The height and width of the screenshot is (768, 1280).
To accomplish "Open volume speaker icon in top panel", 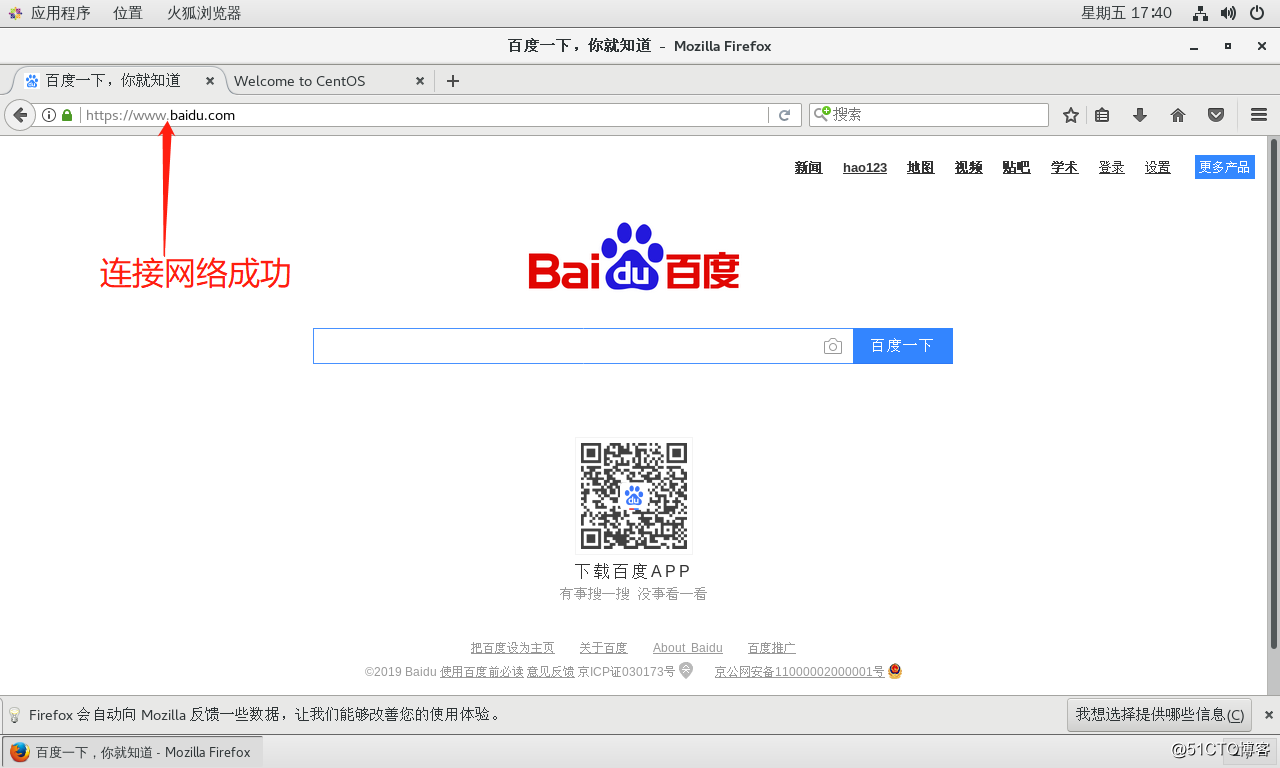I will point(1228,13).
